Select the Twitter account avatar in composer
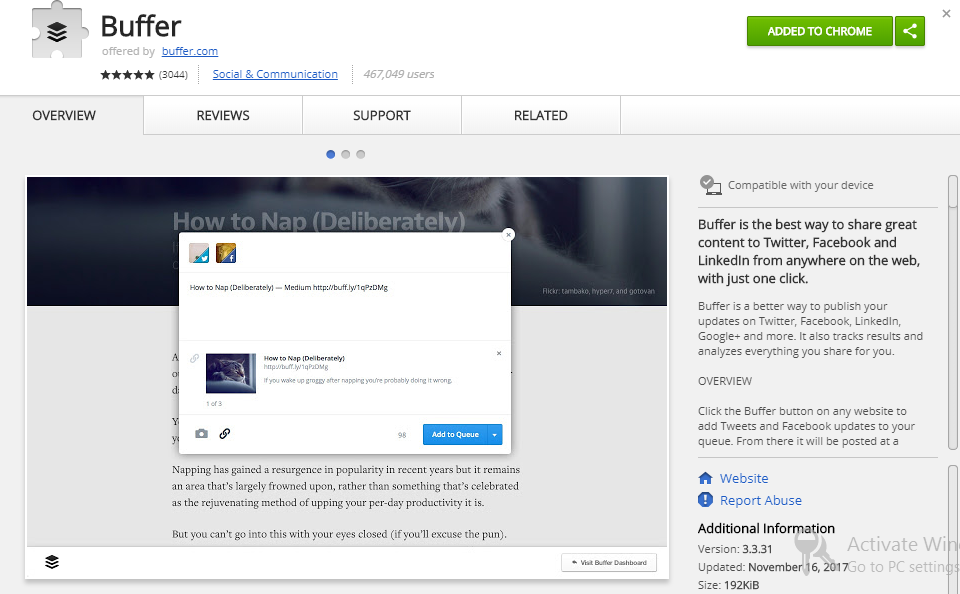 (199, 253)
